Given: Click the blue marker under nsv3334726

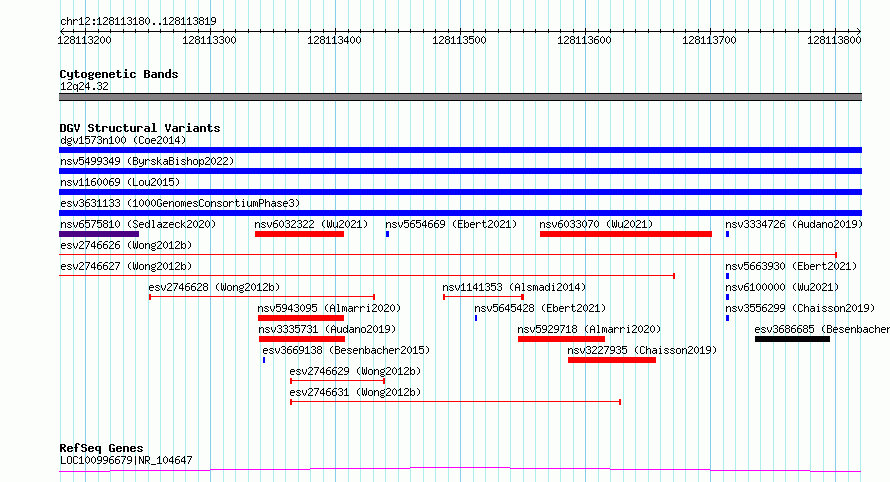Looking at the screenshot, I should 727,234.
